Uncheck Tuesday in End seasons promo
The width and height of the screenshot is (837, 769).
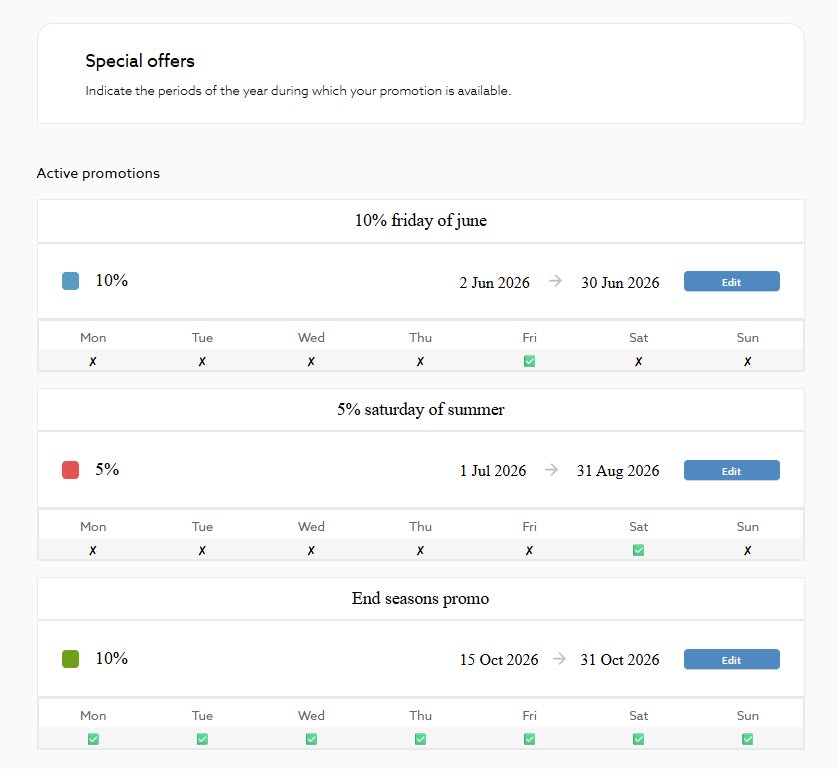pos(202,739)
